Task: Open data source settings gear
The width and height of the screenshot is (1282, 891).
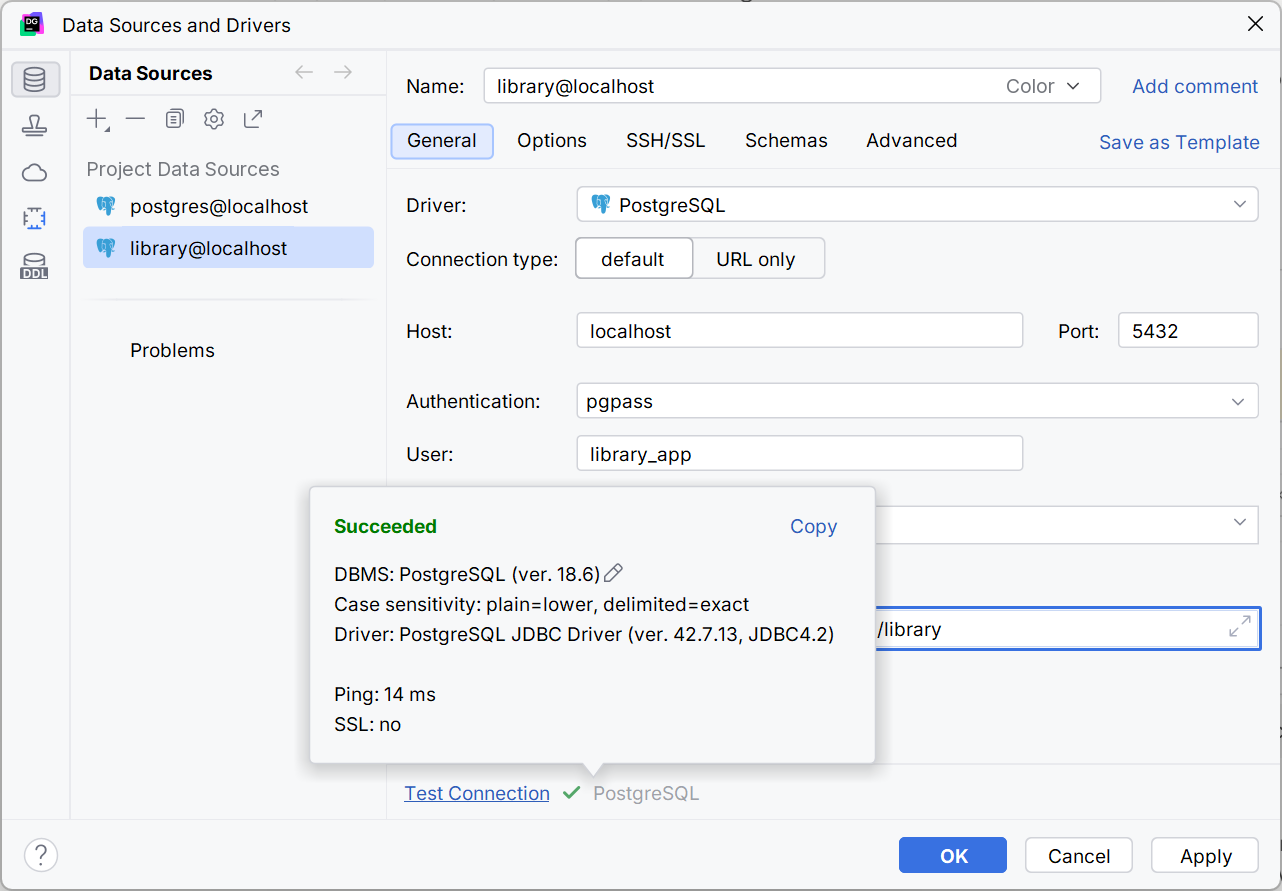Action: [214, 119]
